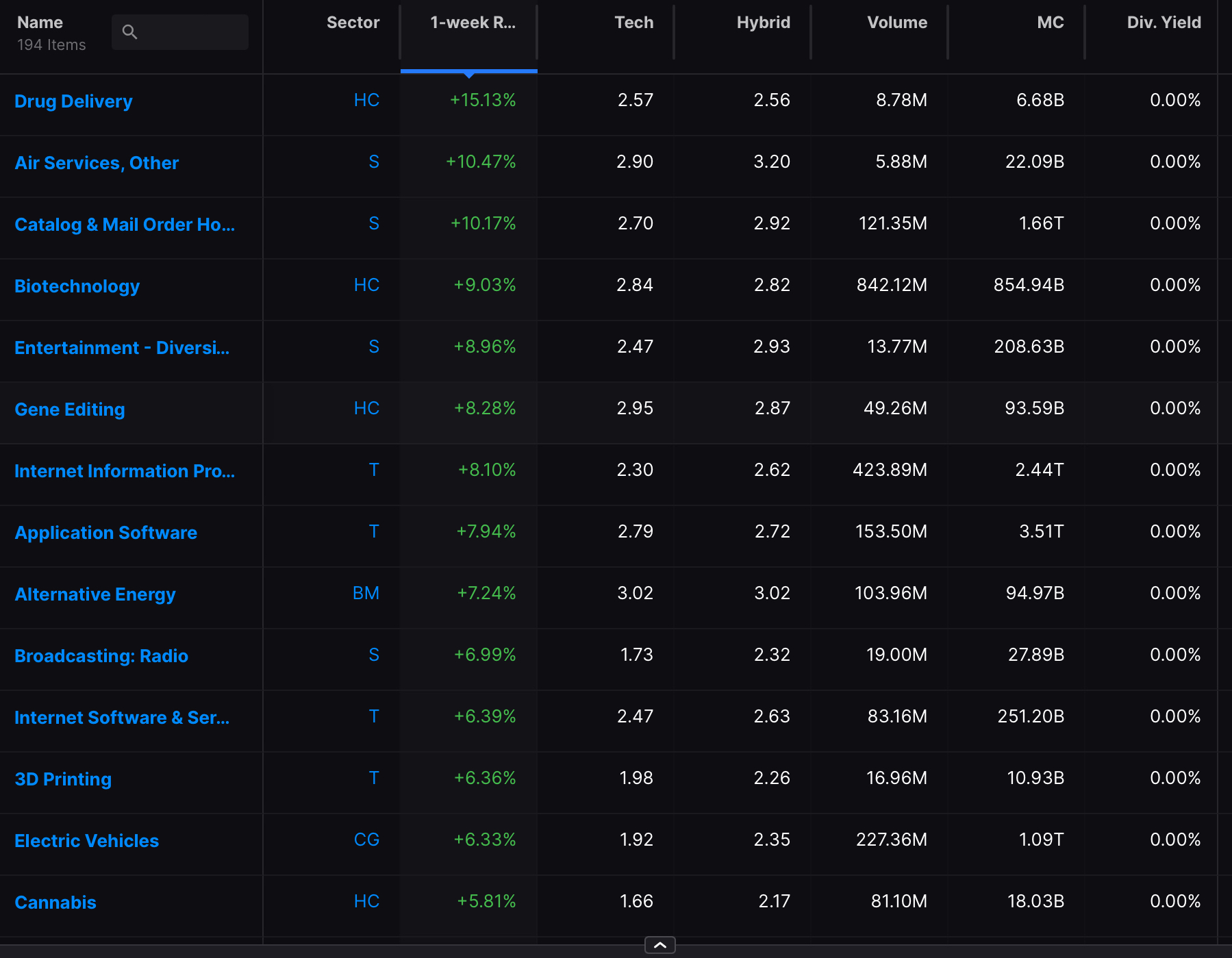Click the 194 Items count label
Viewport: 1232px width, 958px height.
(x=51, y=45)
